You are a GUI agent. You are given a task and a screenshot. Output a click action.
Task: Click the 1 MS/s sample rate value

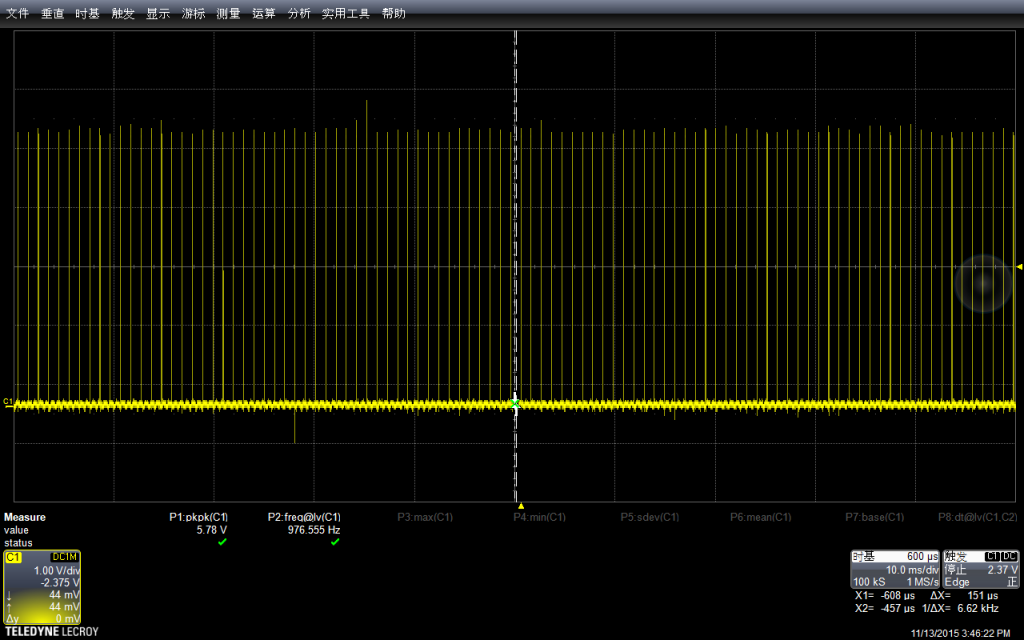tap(922, 582)
